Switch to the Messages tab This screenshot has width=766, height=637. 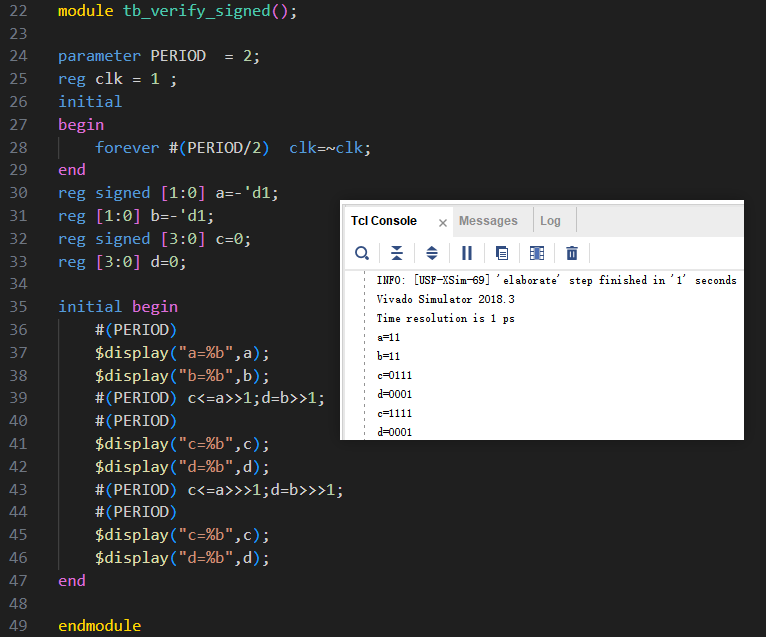488,221
